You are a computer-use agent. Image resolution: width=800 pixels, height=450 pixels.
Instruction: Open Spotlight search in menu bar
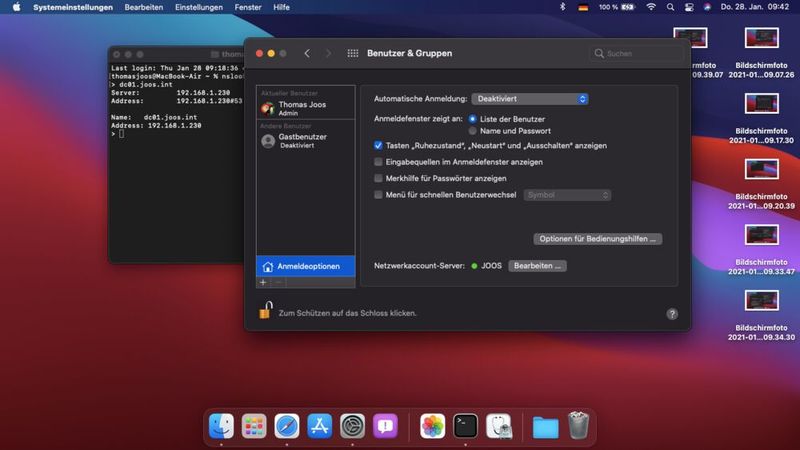tap(670, 7)
